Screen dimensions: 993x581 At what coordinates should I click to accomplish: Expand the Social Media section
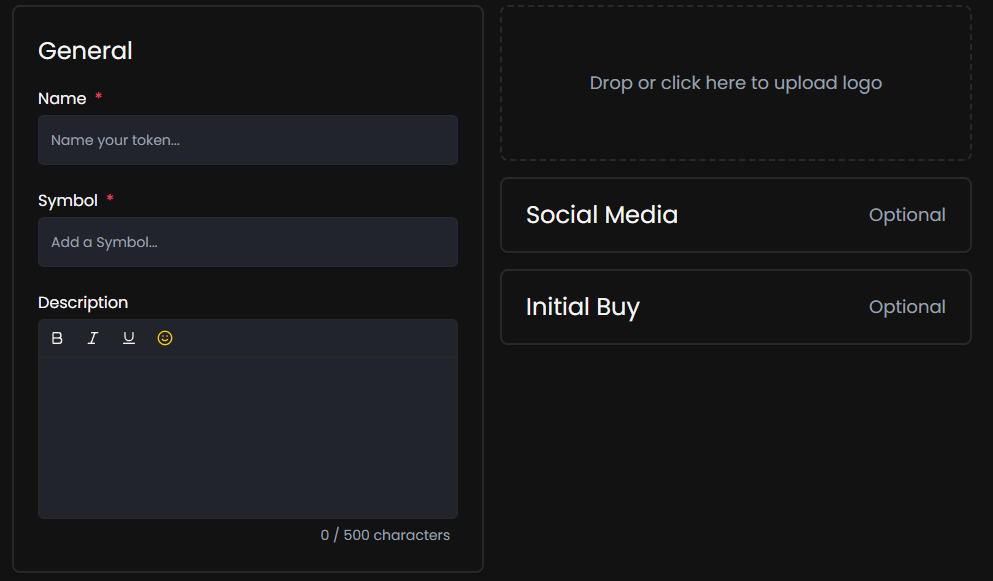coord(602,215)
